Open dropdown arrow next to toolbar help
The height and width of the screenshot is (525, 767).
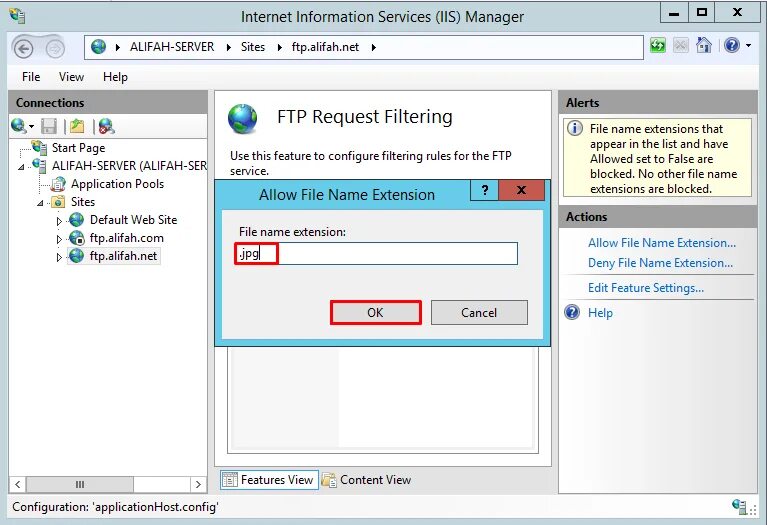pyautogui.click(x=748, y=46)
